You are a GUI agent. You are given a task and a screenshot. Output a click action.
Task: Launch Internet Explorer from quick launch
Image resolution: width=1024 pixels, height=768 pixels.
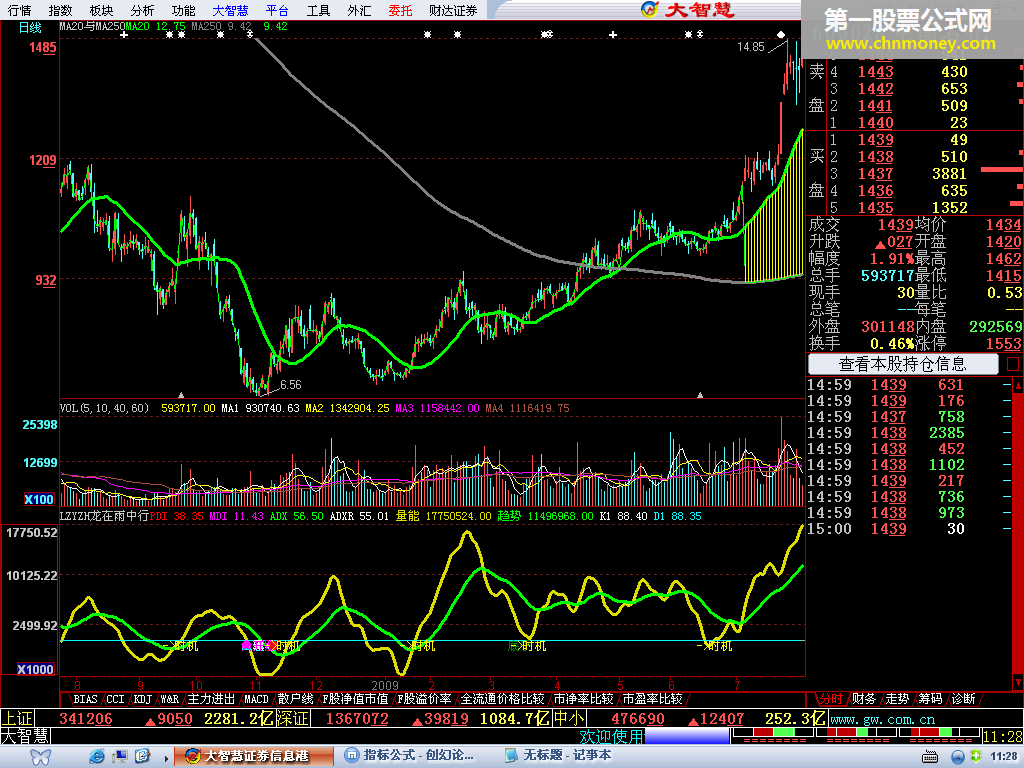point(97,756)
